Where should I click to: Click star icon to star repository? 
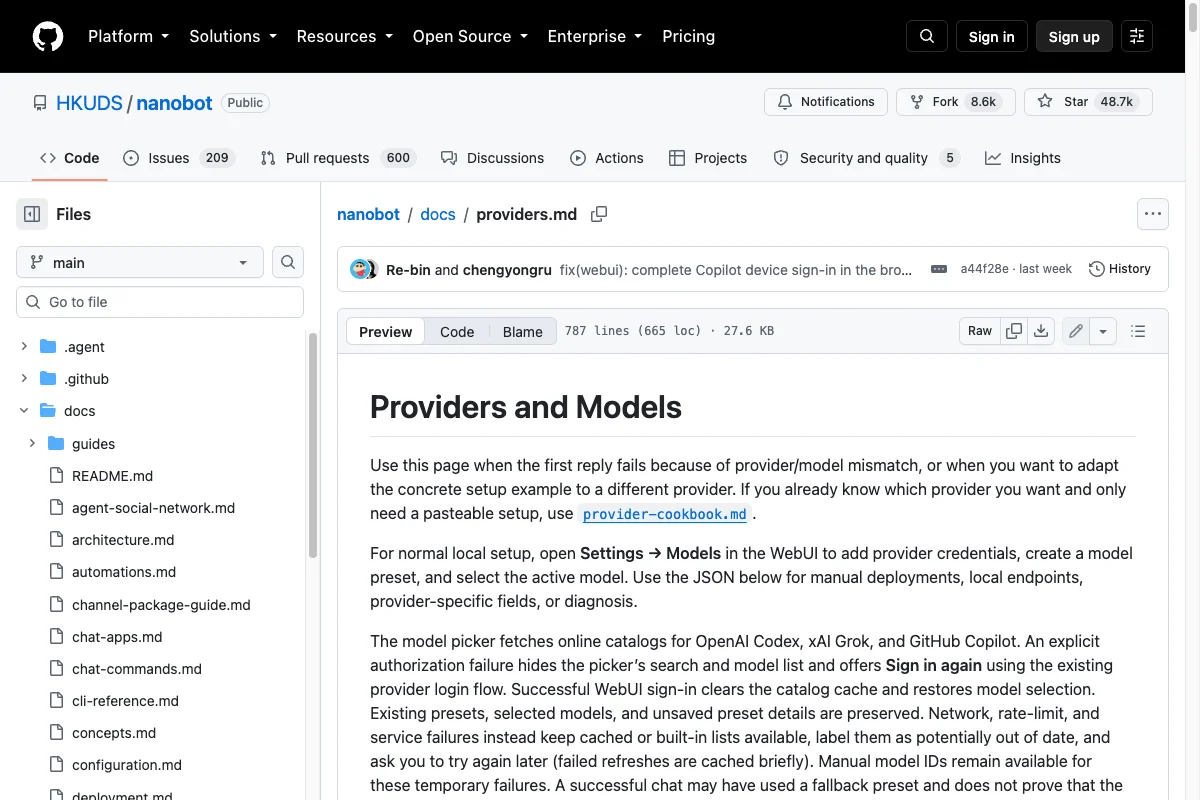[x=1045, y=102]
